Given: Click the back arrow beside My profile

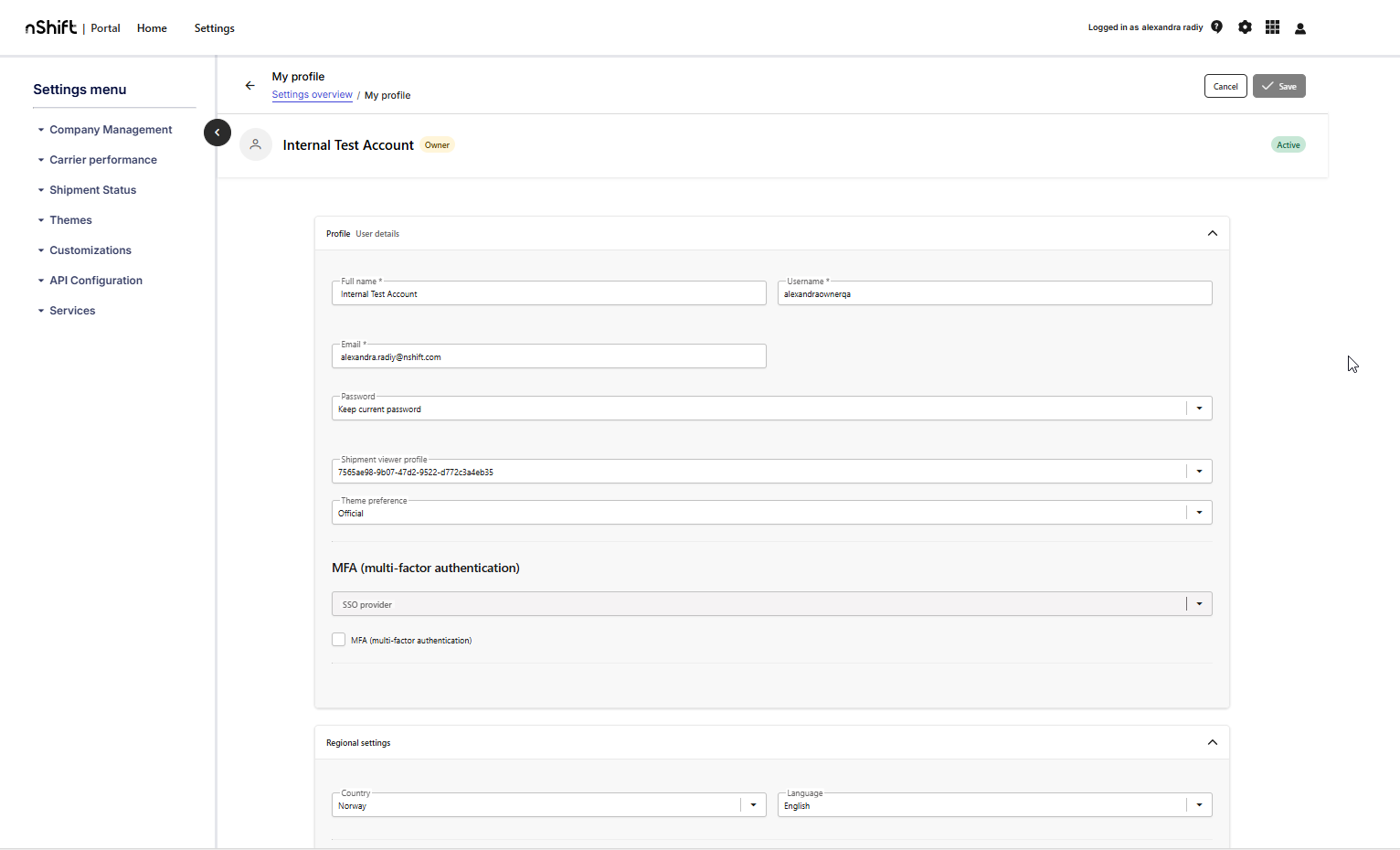Looking at the screenshot, I should coord(249,86).
